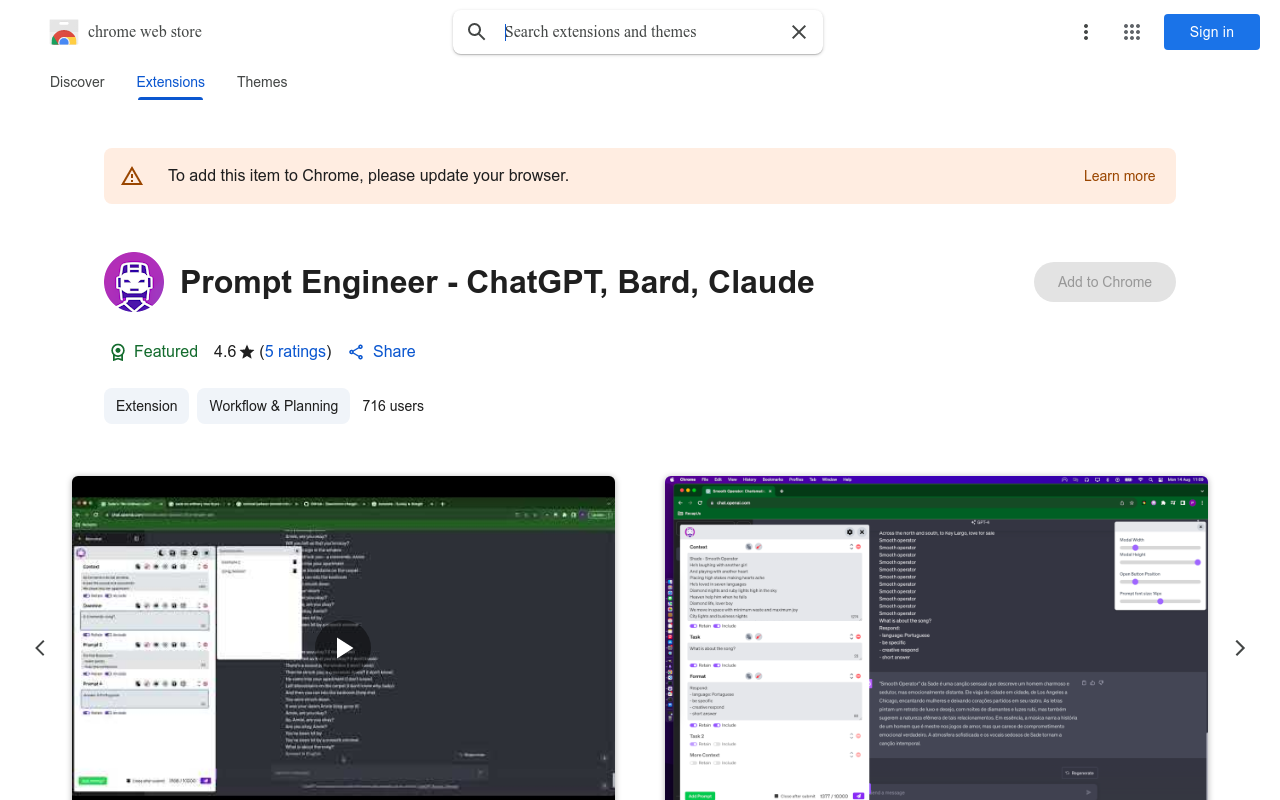Open the Workflow & Planning category chip
This screenshot has width=1280, height=800.
point(273,406)
